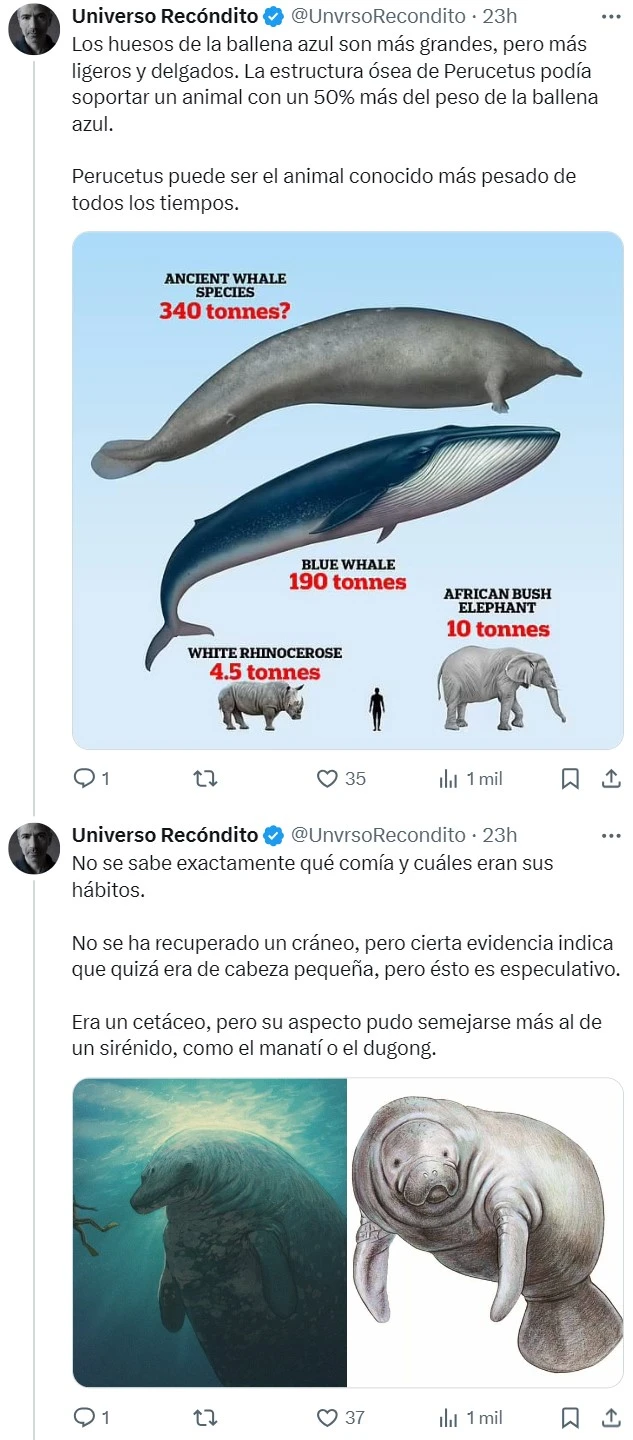
Task: Open the repost menu on the second tweet
Action: (x=206, y=1417)
